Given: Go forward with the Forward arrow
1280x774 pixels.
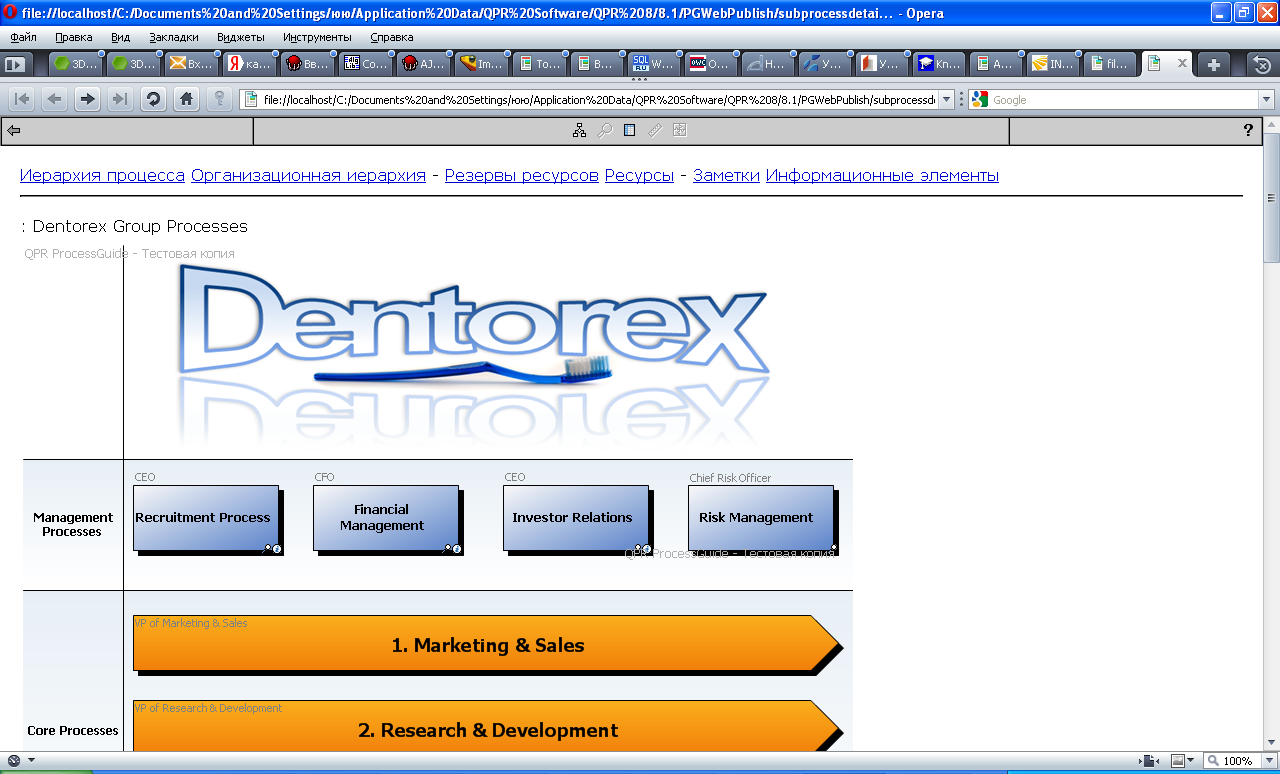Looking at the screenshot, I should pos(88,99).
